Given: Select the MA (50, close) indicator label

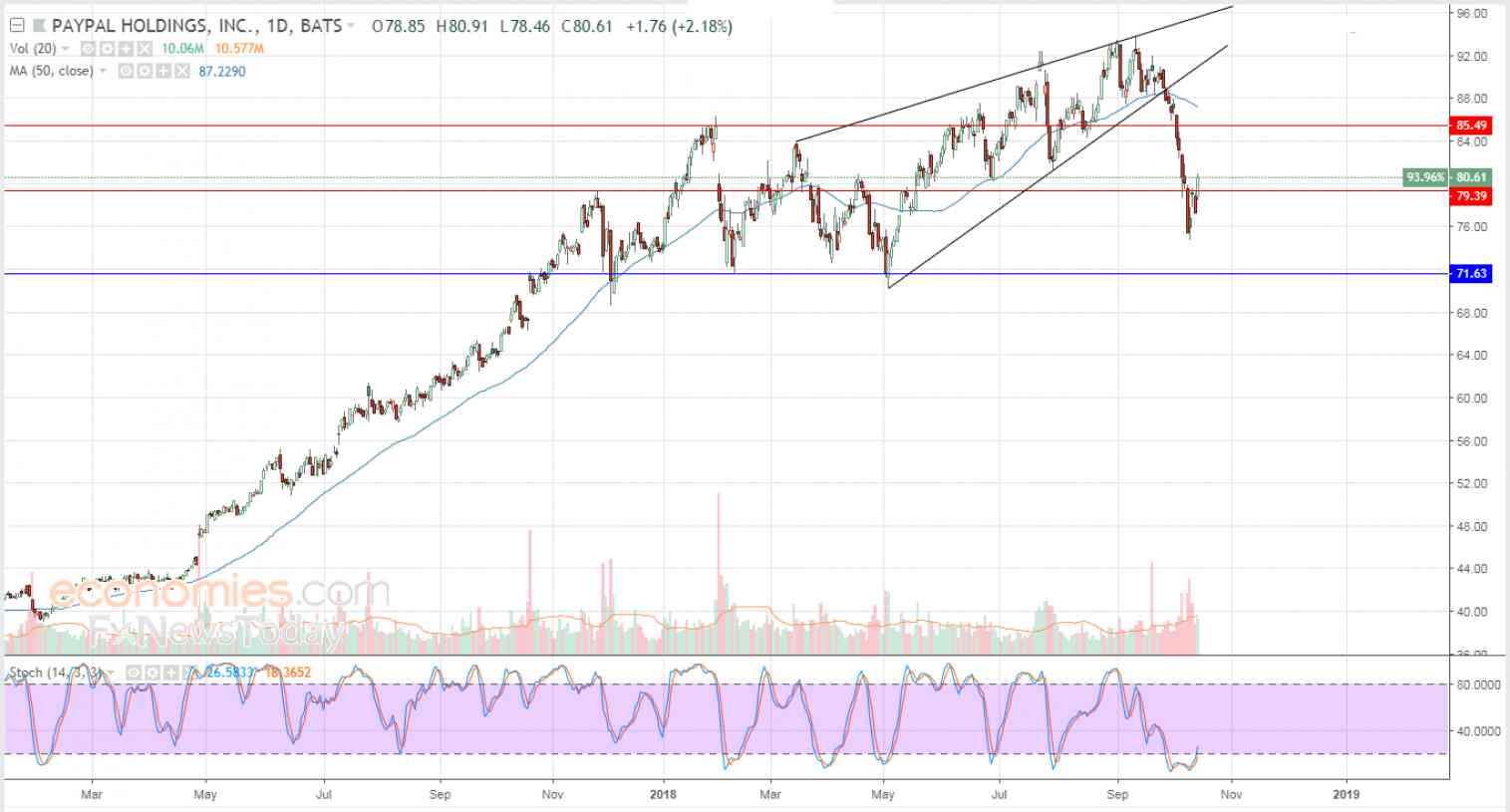Looking at the screenshot, I should (x=51, y=71).
